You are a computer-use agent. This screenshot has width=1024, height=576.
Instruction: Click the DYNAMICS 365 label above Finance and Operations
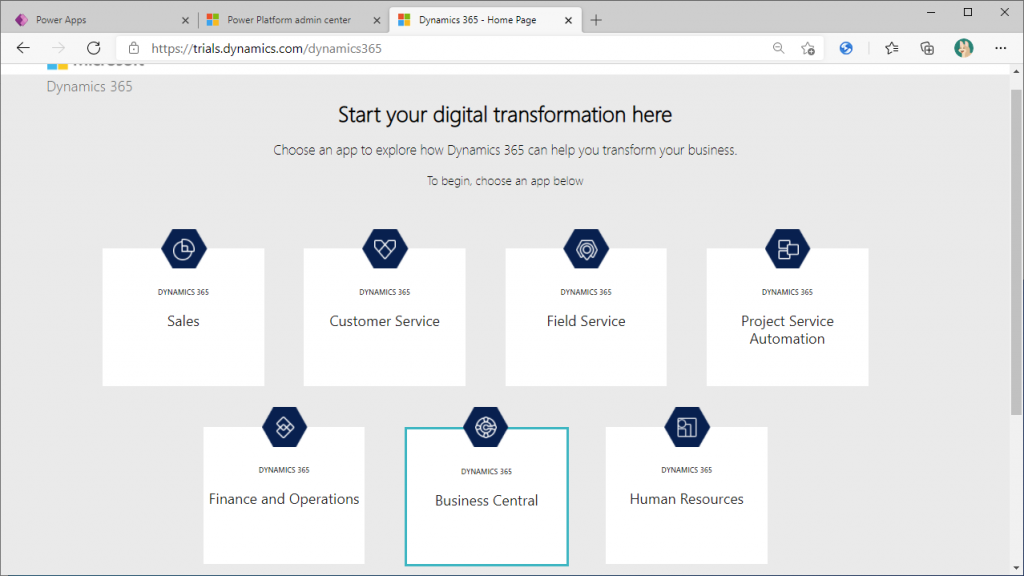pos(284,470)
